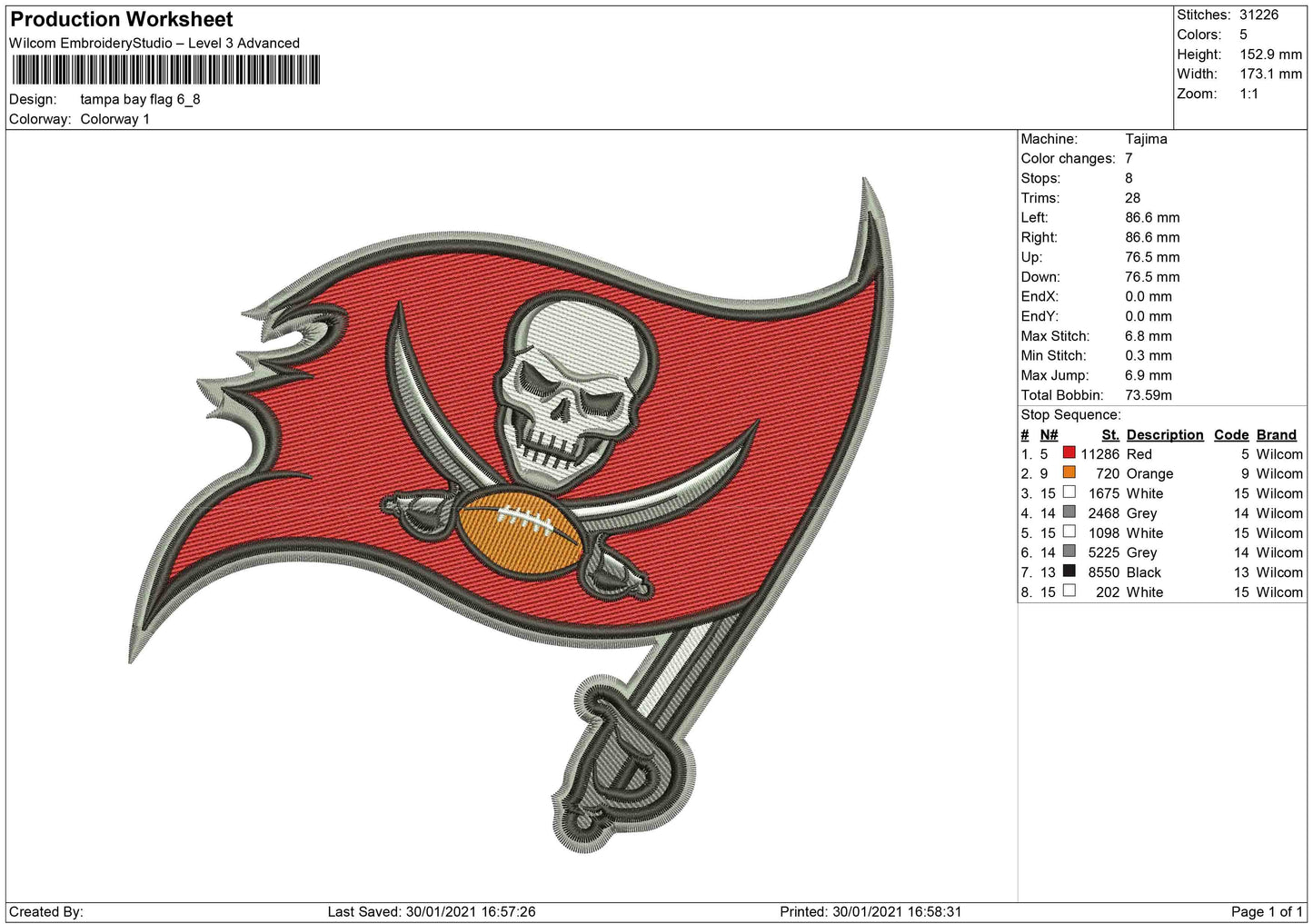Select the 'N#' column header
1313x924 pixels.
1049,435
